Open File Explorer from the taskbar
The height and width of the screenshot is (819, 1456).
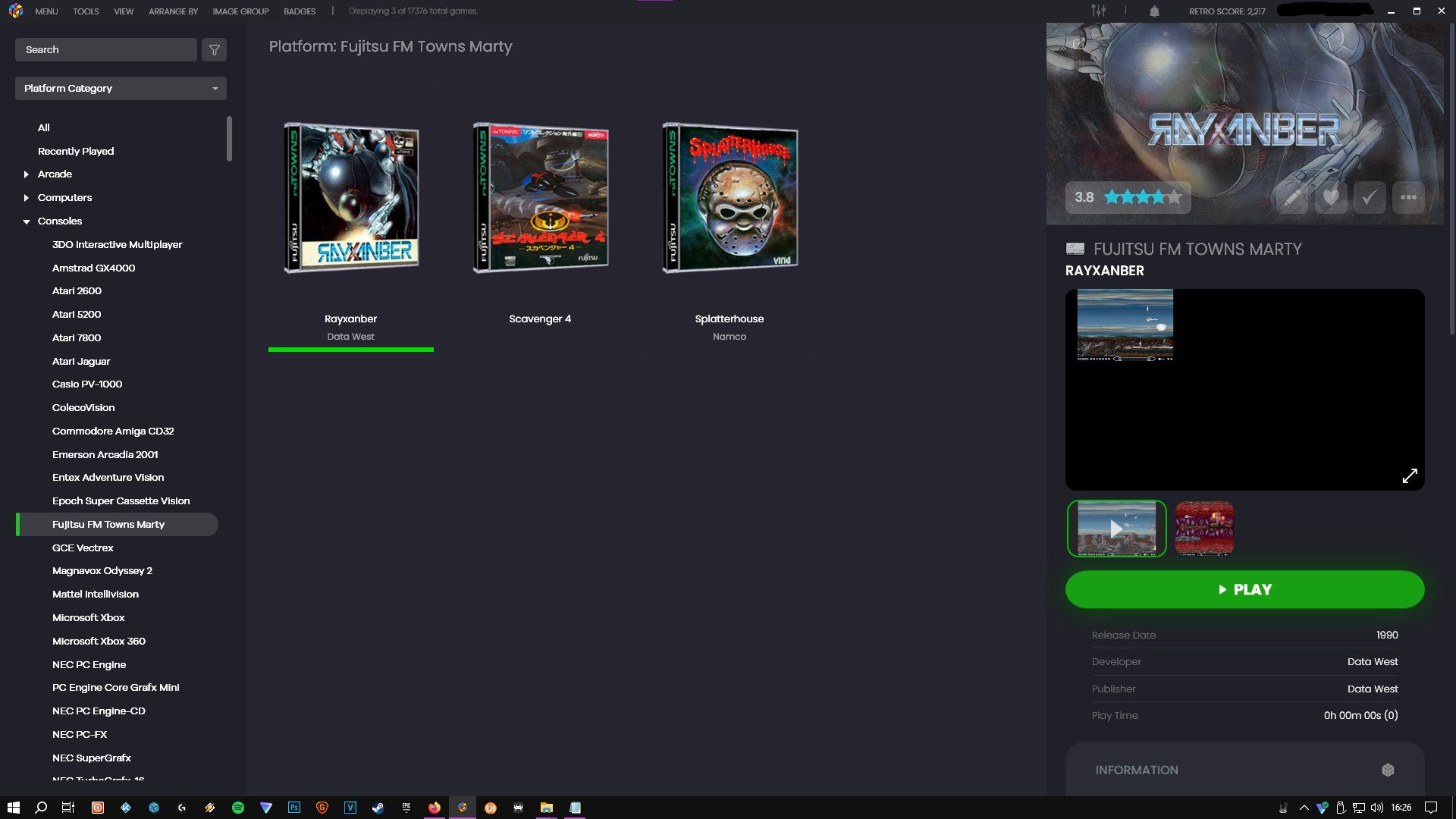[546, 808]
